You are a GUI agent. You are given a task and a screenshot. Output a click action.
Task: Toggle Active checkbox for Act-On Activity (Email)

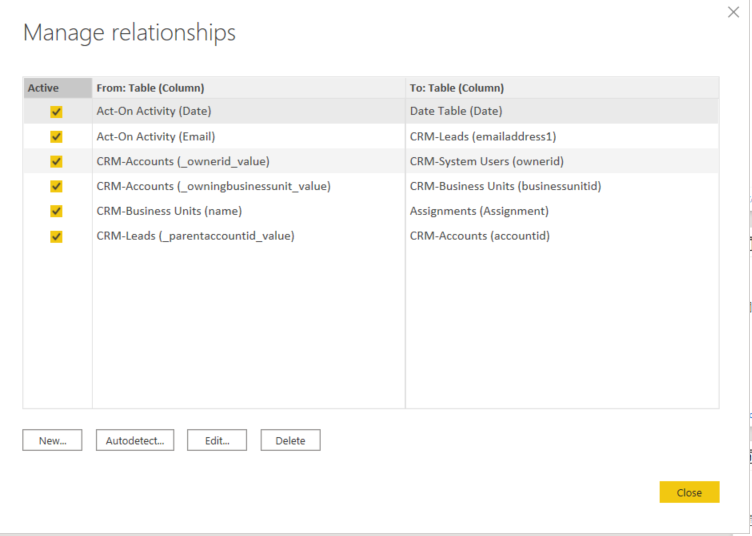pos(56,137)
